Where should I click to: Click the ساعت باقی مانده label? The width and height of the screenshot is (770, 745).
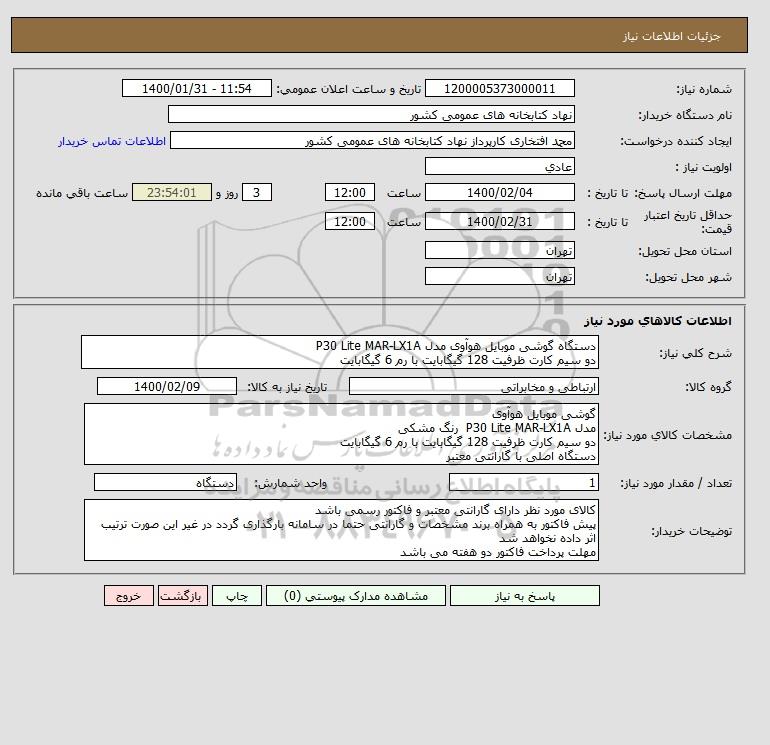[82, 193]
